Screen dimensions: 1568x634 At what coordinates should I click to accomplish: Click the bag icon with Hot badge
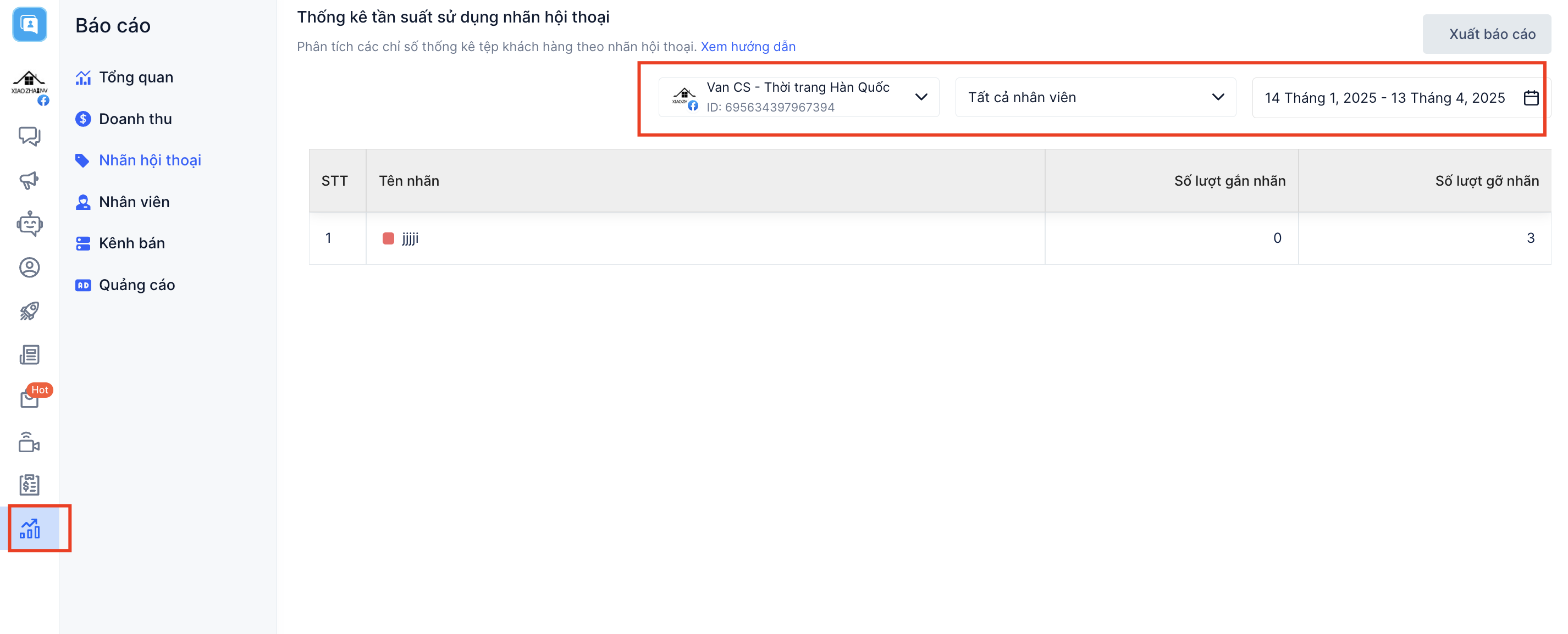point(29,398)
